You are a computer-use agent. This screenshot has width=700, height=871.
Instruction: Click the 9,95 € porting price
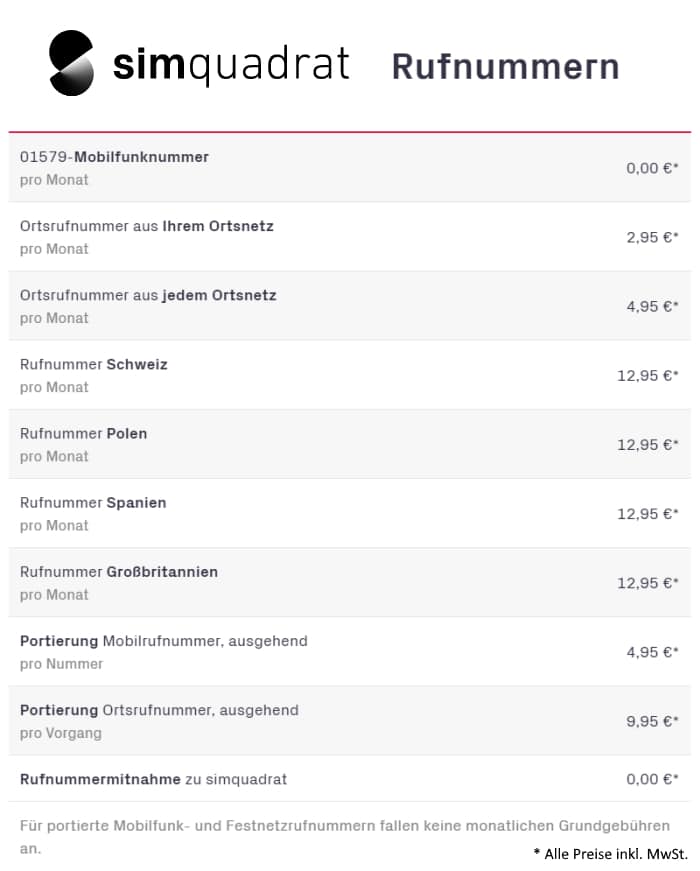coord(652,721)
